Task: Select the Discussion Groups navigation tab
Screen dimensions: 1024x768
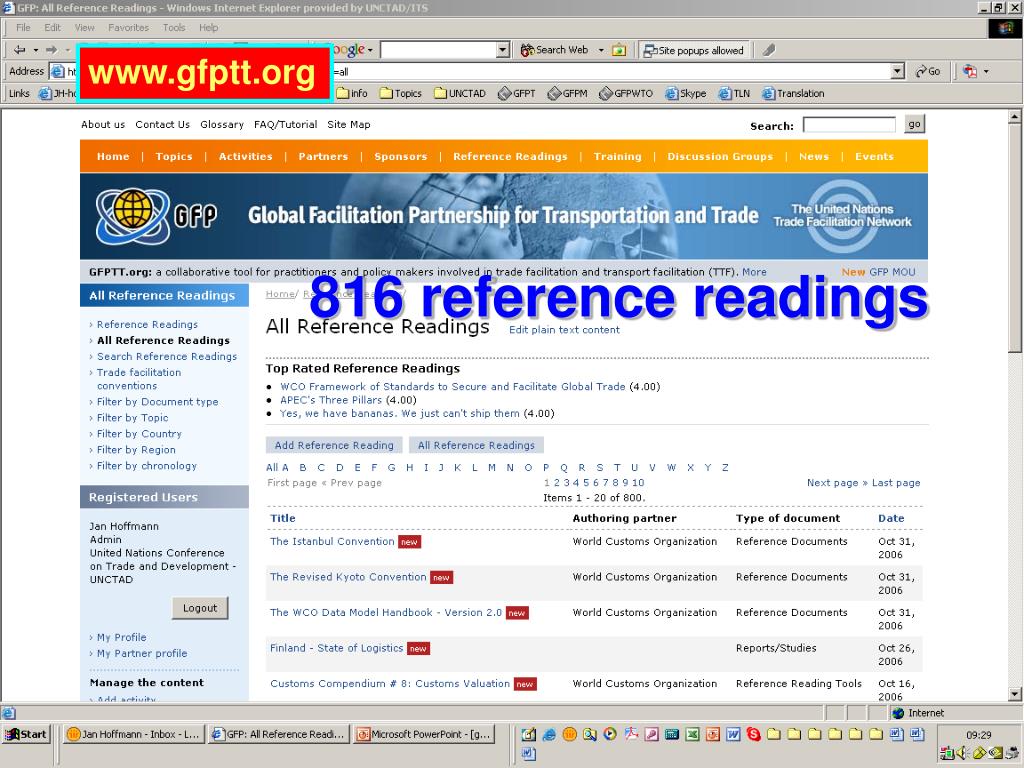Action: point(720,157)
